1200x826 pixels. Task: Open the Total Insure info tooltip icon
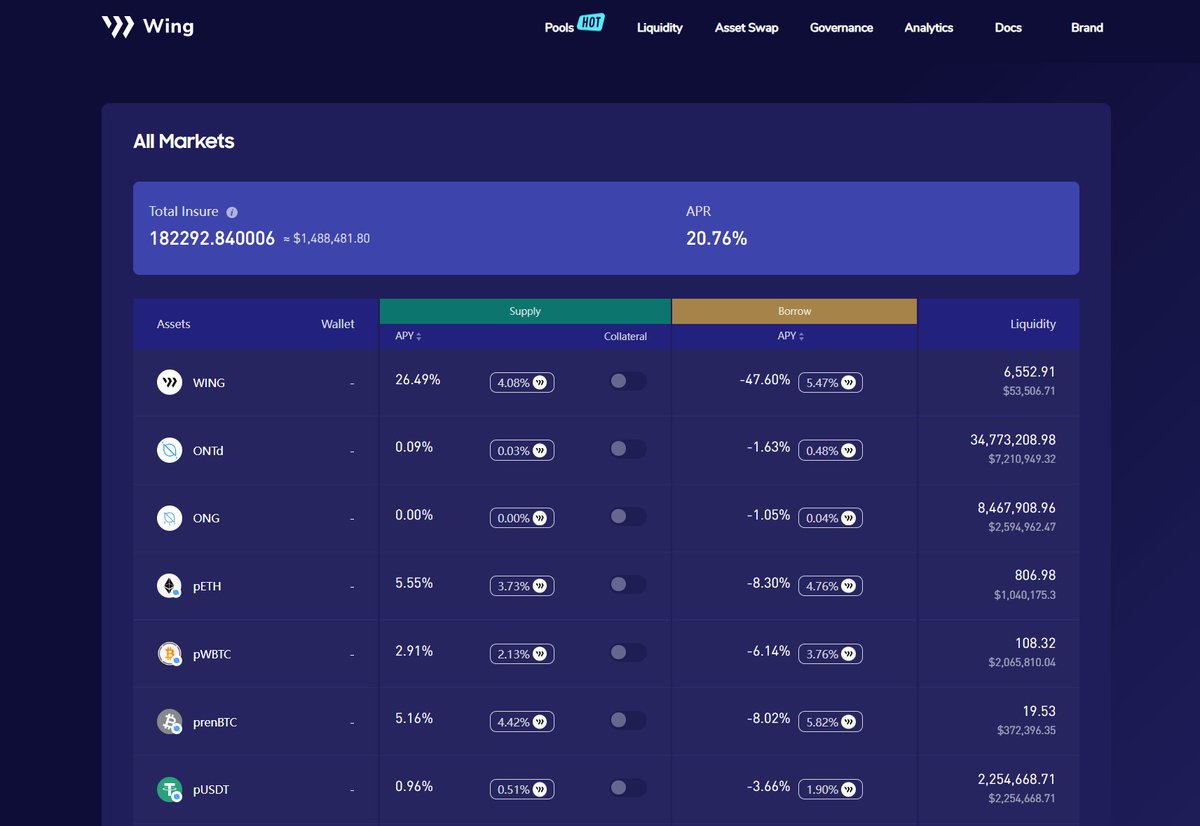tap(231, 211)
